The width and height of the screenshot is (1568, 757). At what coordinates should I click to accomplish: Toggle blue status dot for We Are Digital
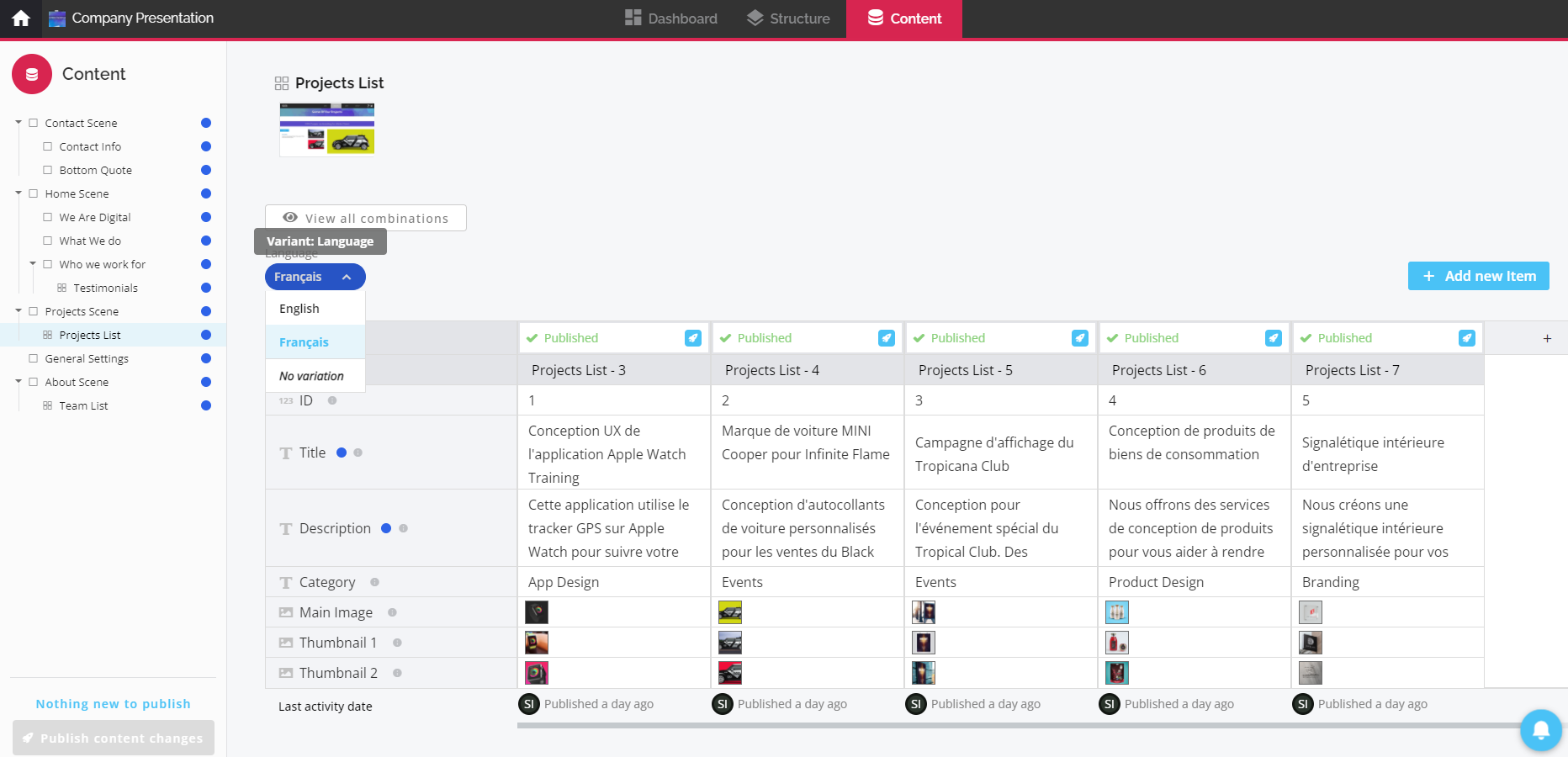(206, 217)
